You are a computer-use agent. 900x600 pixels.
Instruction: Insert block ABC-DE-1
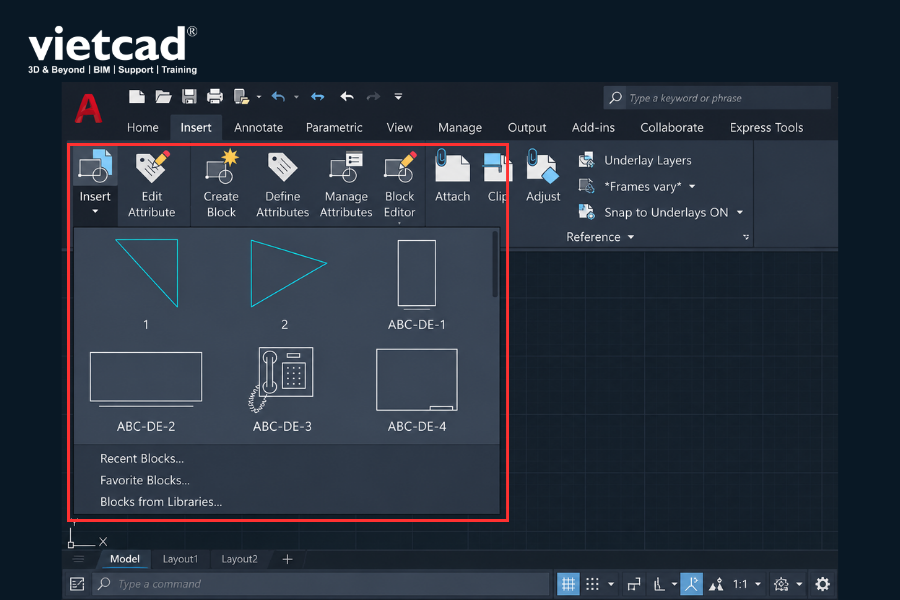[x=417, y=283]
